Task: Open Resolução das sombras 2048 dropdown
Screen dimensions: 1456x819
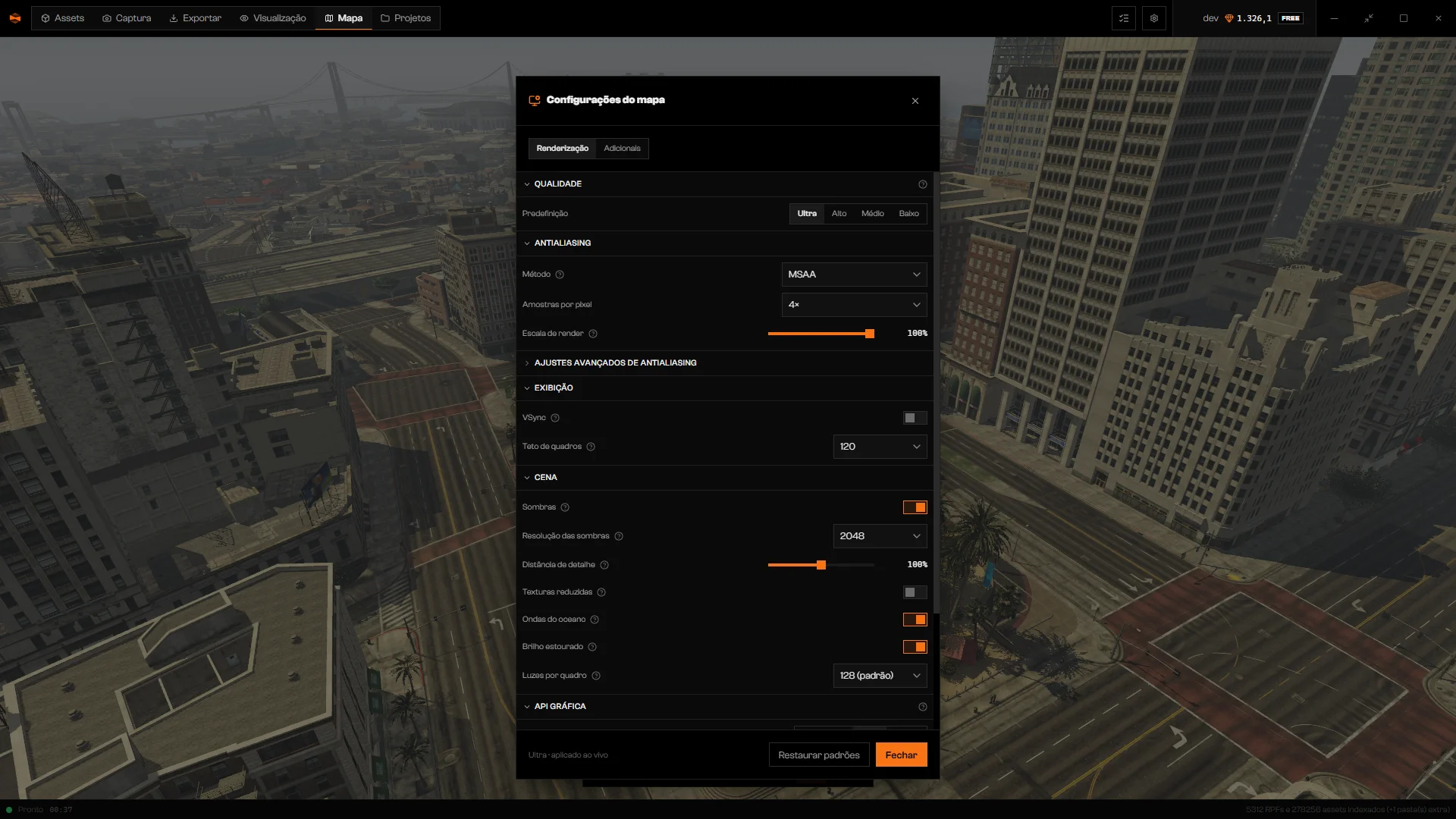Action: click(x=880, y=536)
